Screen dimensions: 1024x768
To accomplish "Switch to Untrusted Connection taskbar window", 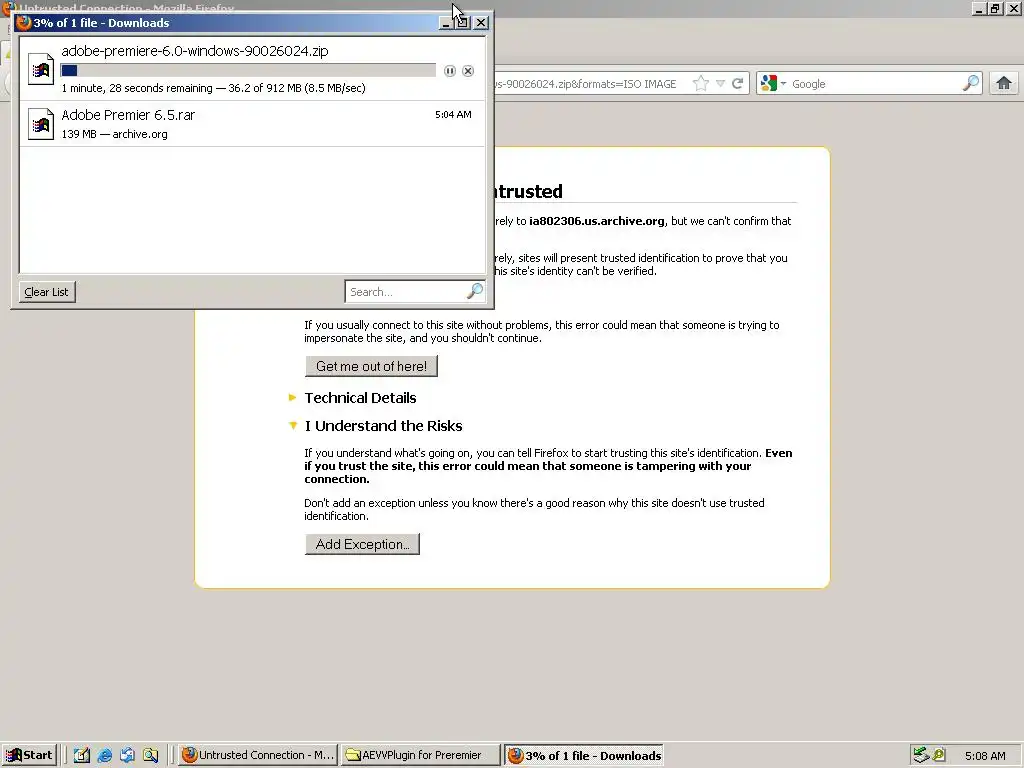I will [258, 755].
